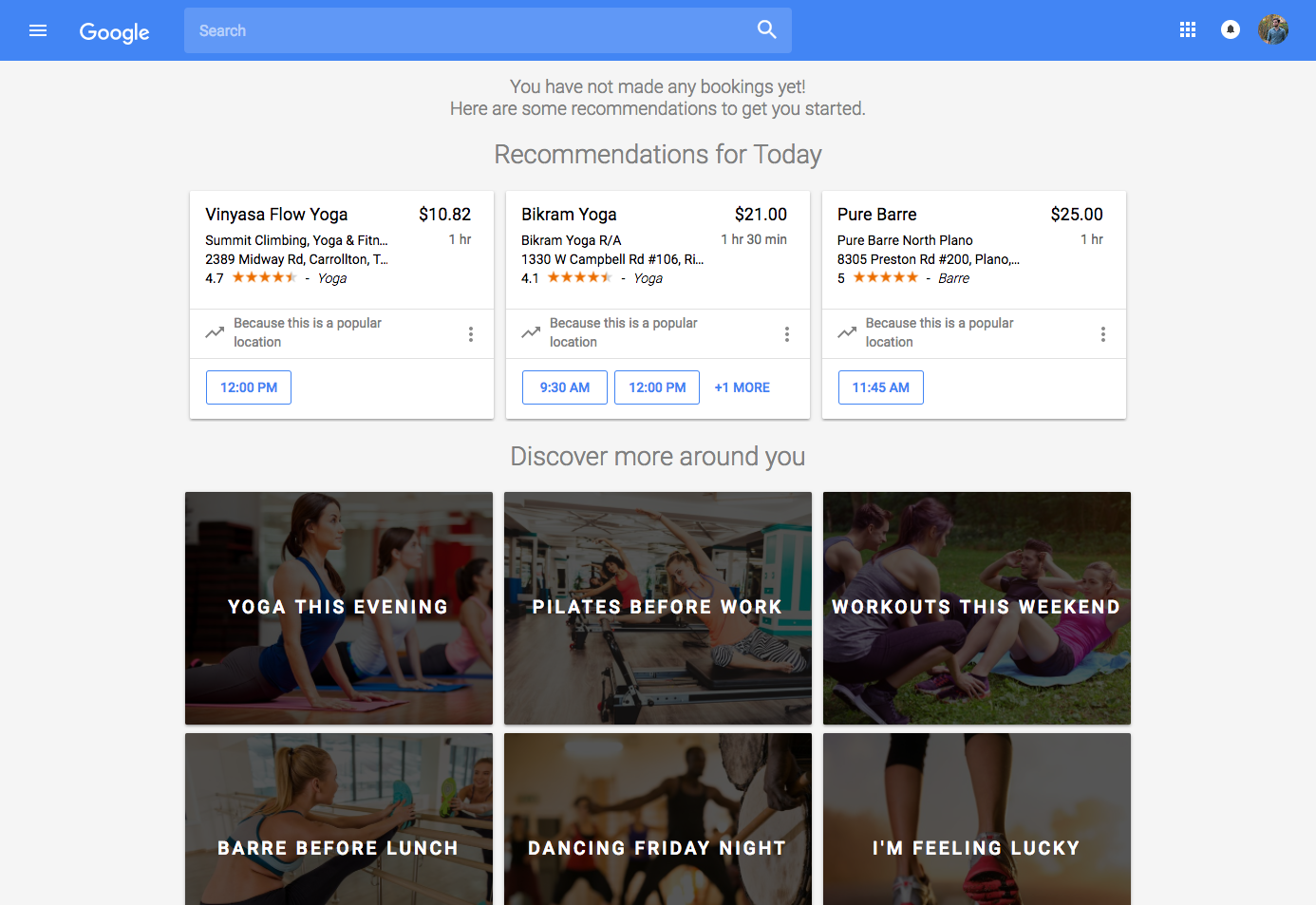Open Yoga This Evening tile
The height and width of the screenshot is (905, 1316).
pos(339,608)
